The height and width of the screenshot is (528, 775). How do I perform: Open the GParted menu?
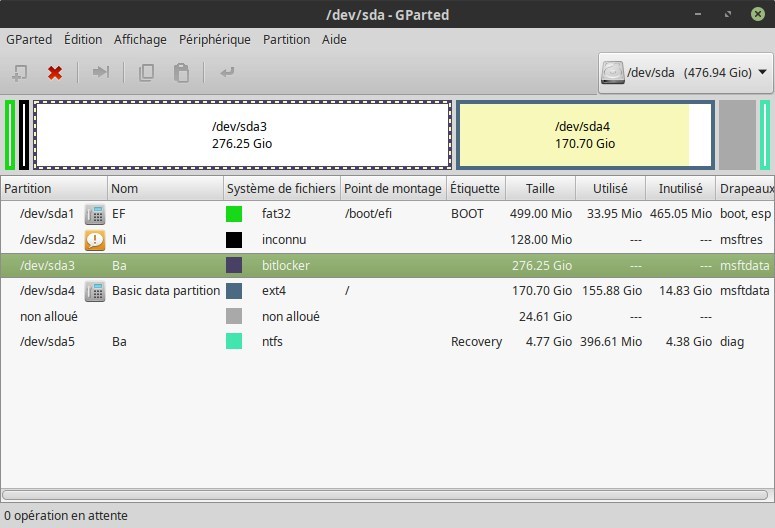29,40
